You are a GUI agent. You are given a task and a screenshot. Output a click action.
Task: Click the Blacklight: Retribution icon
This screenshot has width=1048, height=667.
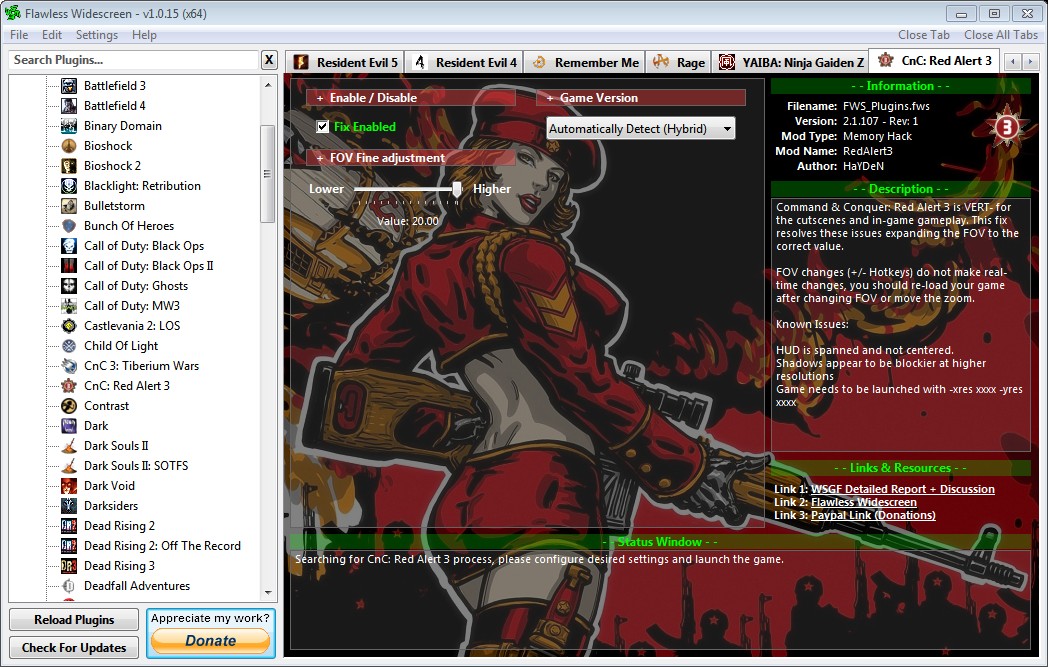[x=69, y=186]
